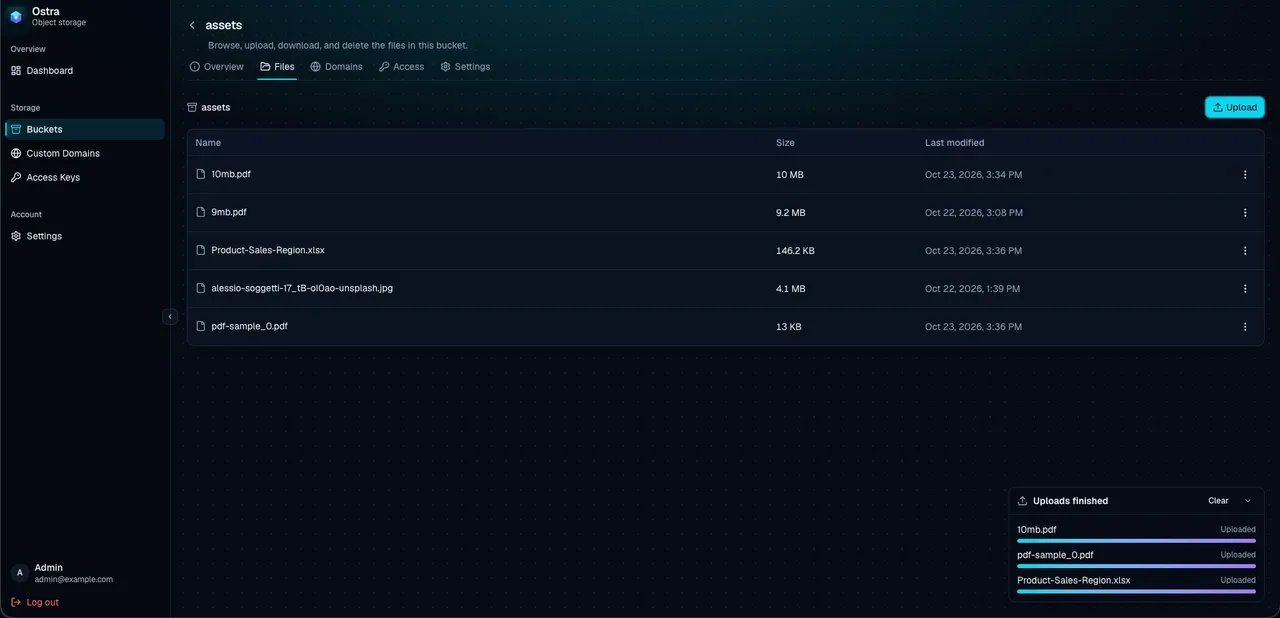Click progress bar for 10mb.pdf upload
The image size is (1280, 618).
point(1136,540)
